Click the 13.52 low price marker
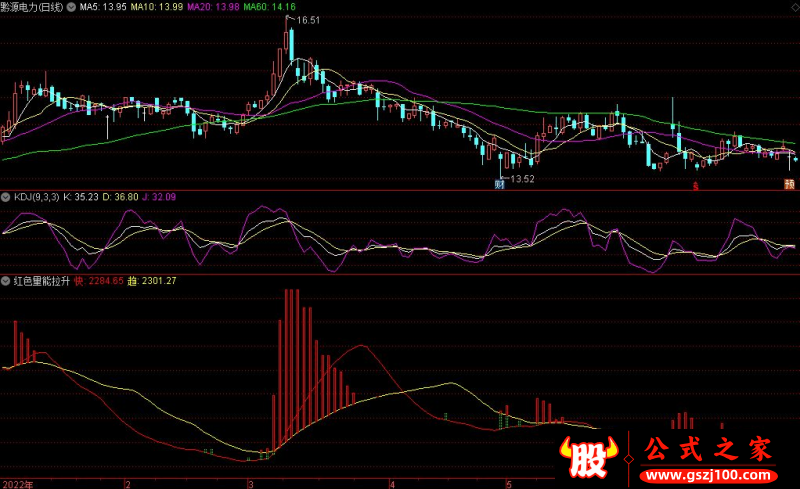This screenshot has width=800, height=489. coord(520,179)
